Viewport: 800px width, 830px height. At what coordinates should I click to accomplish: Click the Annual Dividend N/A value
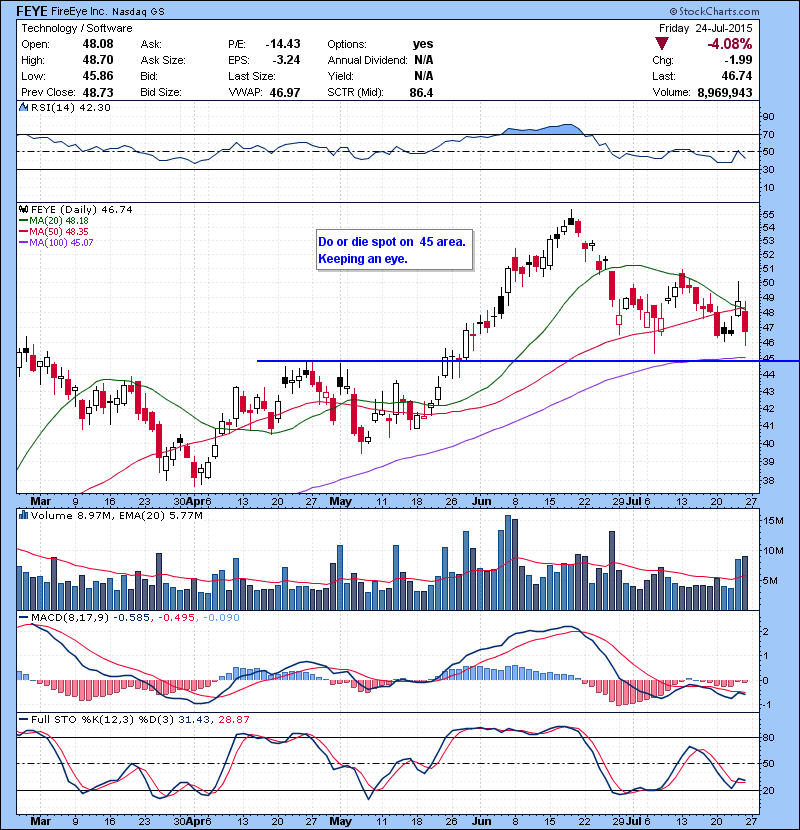[x=424, y=60]
